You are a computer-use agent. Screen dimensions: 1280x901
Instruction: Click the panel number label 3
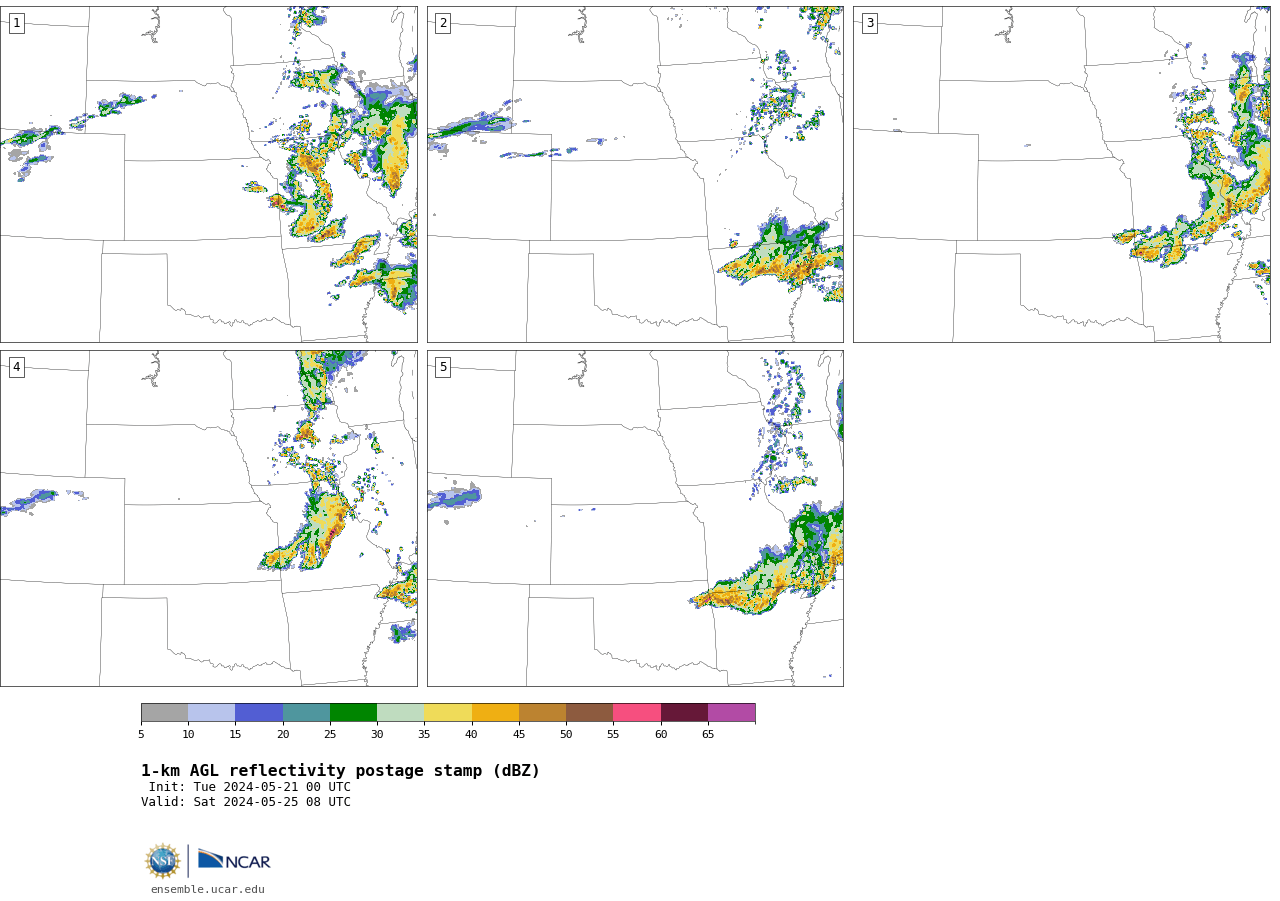[869, 23]
